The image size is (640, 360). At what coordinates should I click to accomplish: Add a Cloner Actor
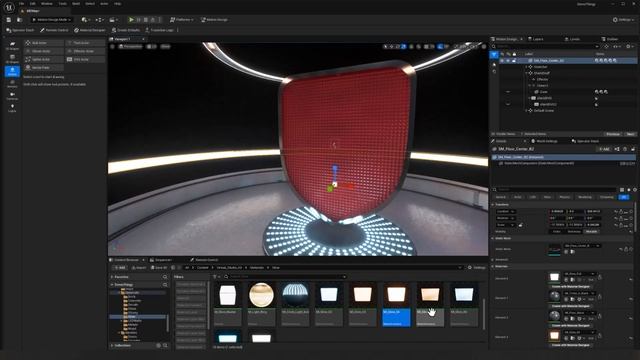point(43,51)
